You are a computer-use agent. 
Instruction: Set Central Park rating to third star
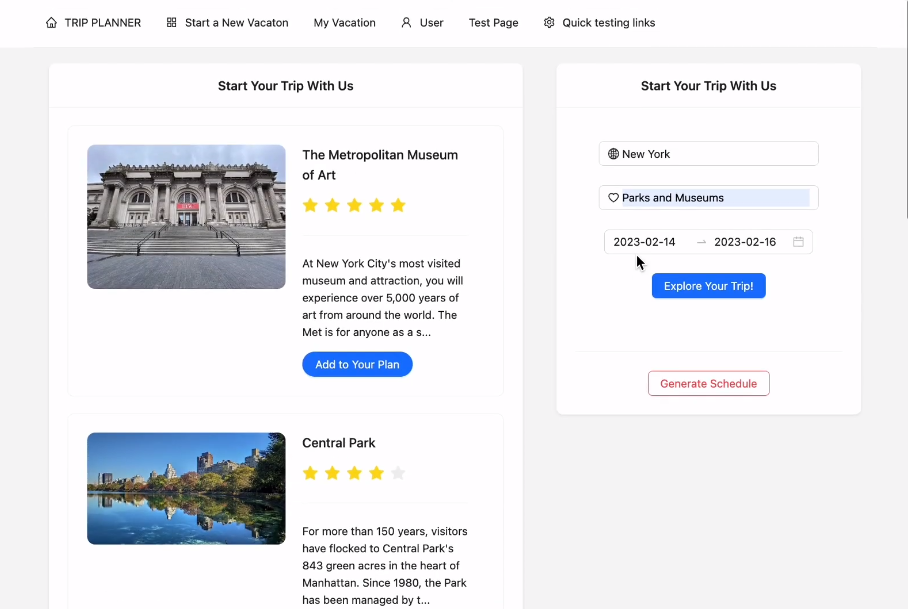354,473
